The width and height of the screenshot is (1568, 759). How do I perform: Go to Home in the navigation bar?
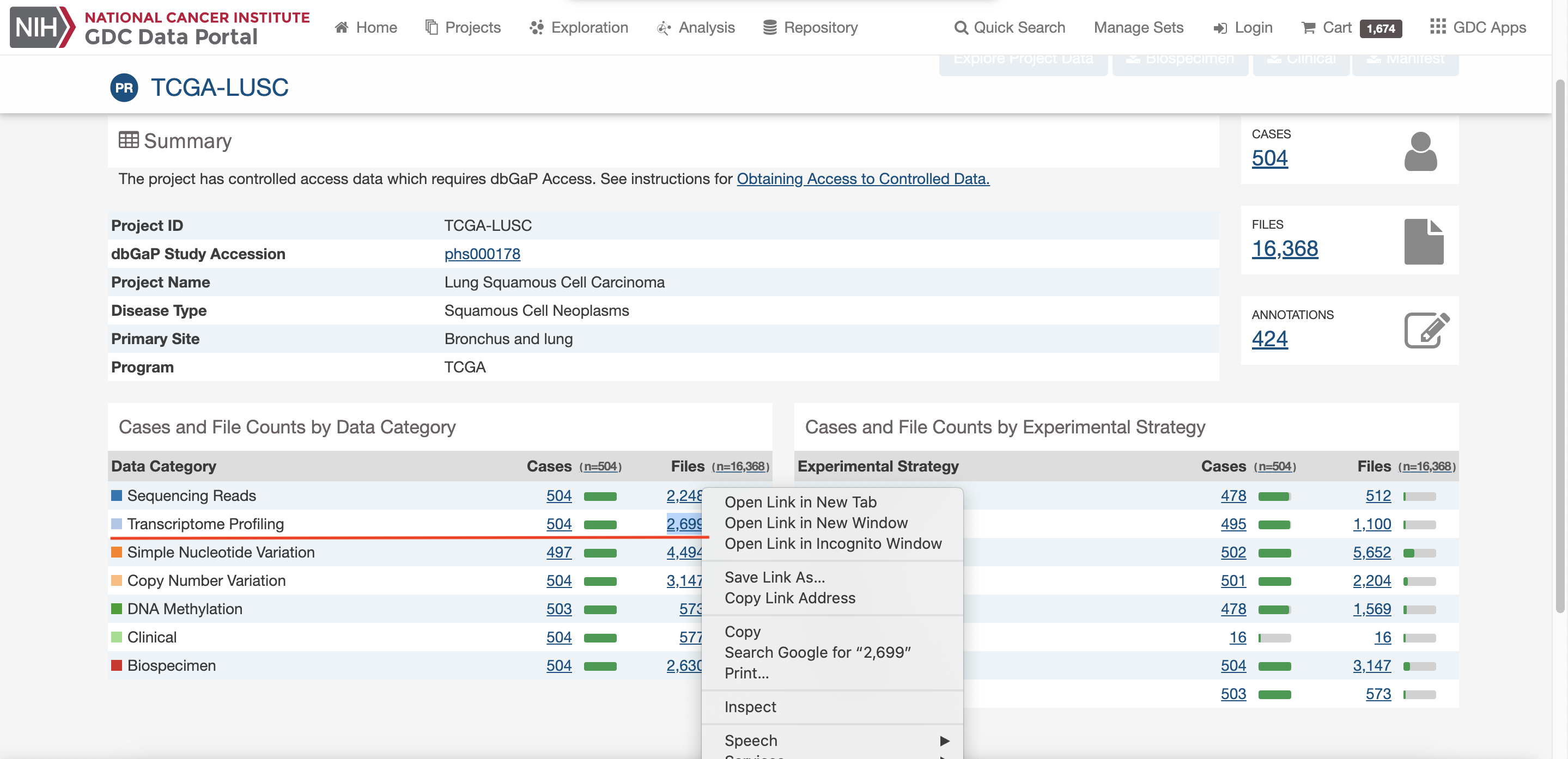point(366,27)
